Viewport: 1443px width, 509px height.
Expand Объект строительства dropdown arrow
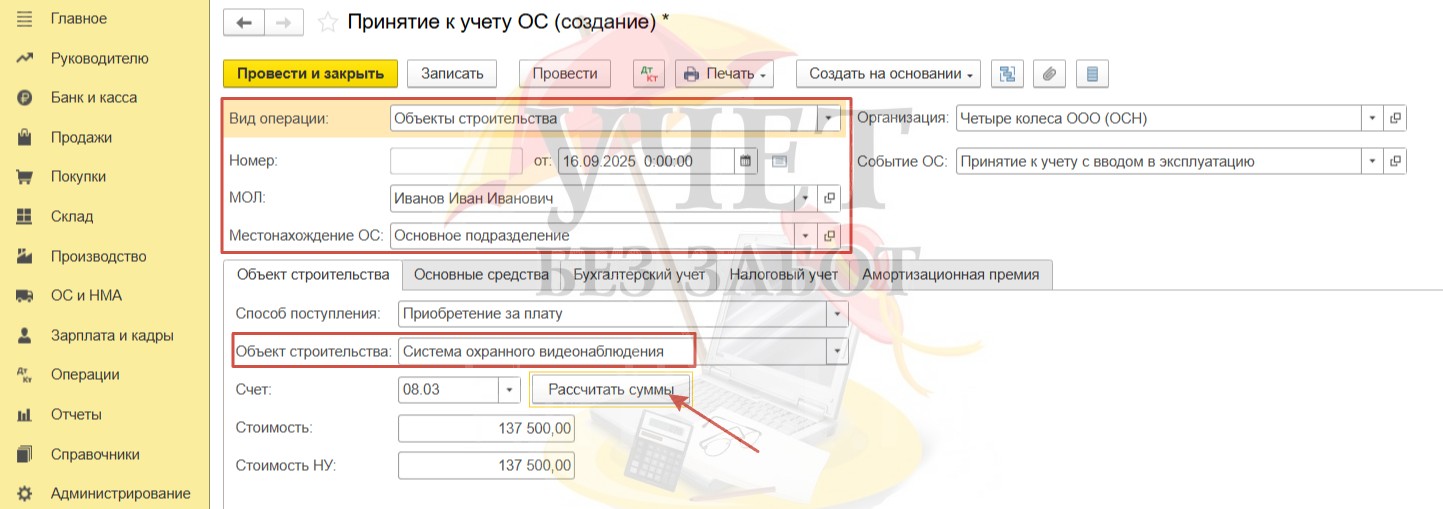point(836,352)
